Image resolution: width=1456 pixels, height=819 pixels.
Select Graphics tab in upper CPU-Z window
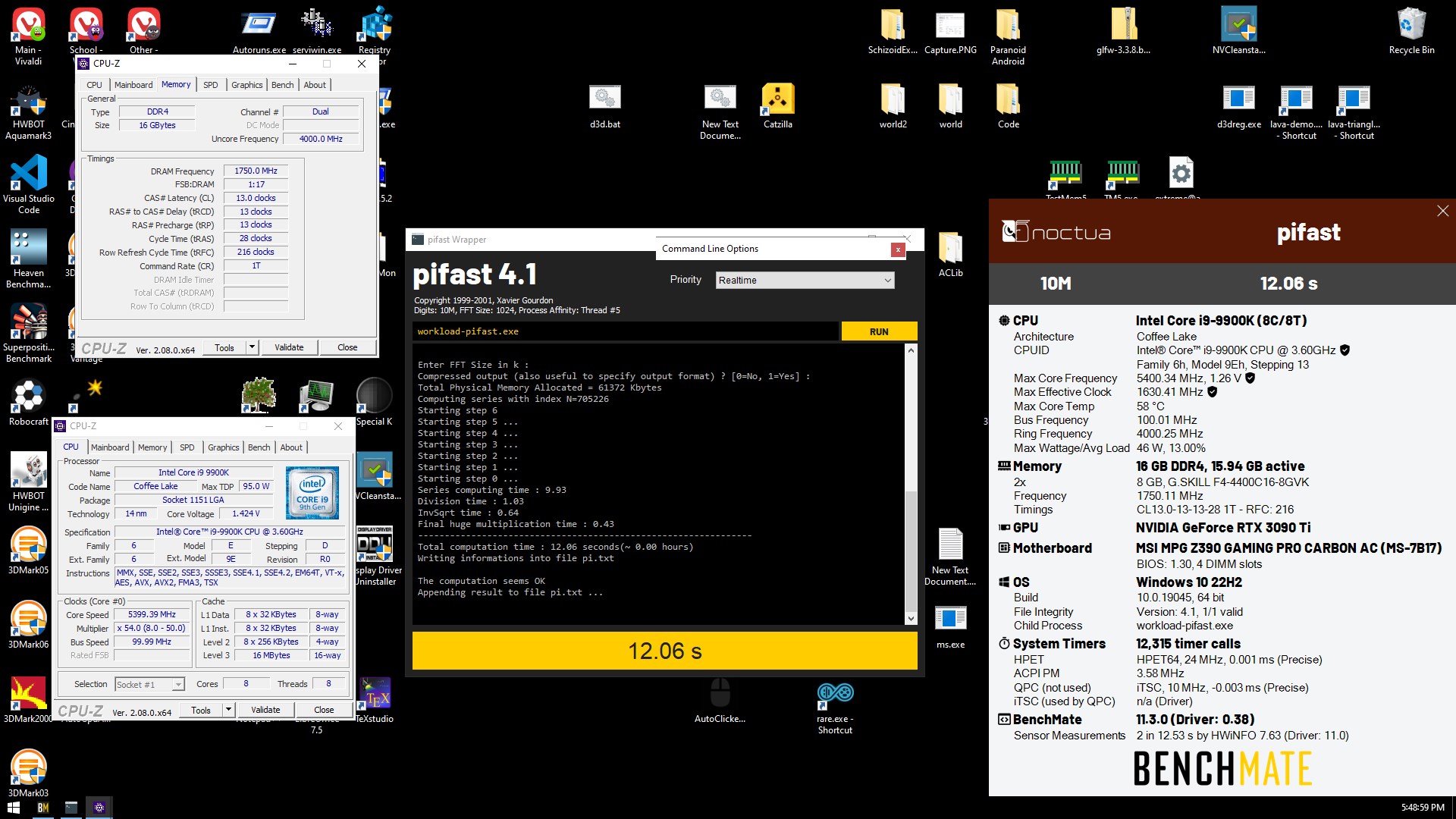point(247,85)
